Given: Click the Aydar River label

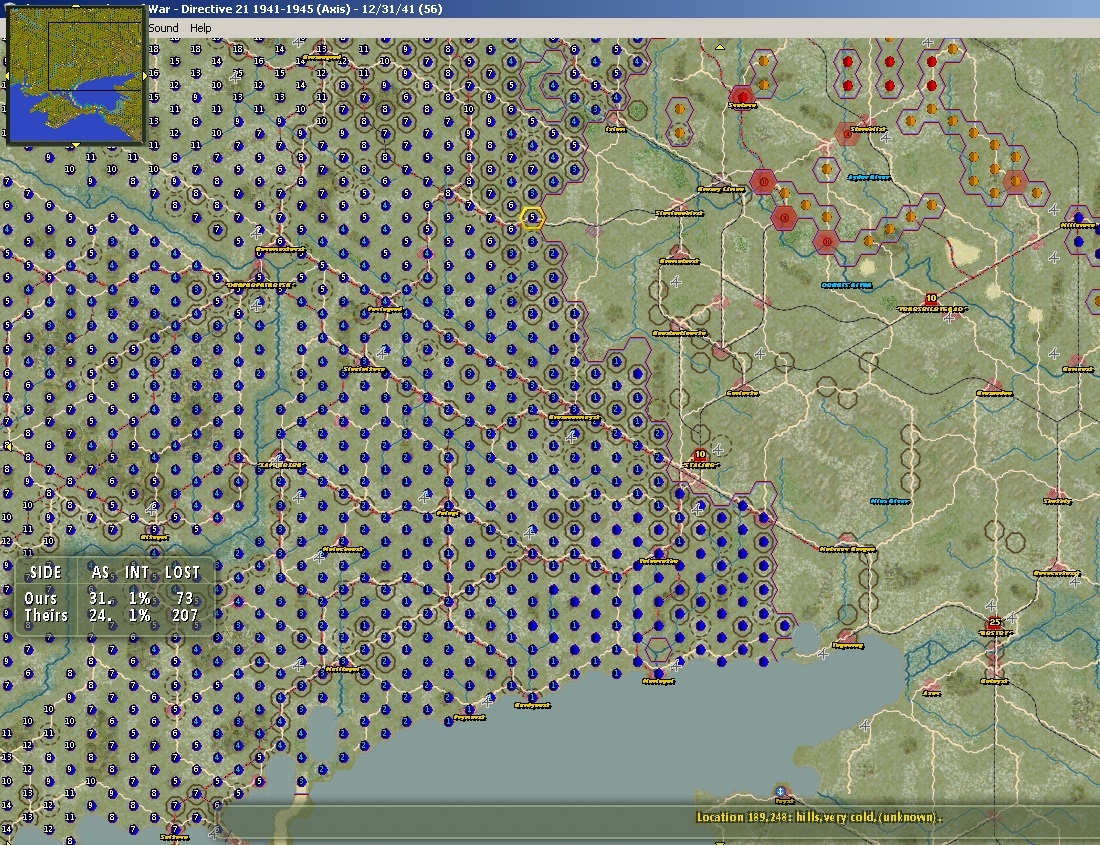Looking at the screenshot, I should click(869, 177).
